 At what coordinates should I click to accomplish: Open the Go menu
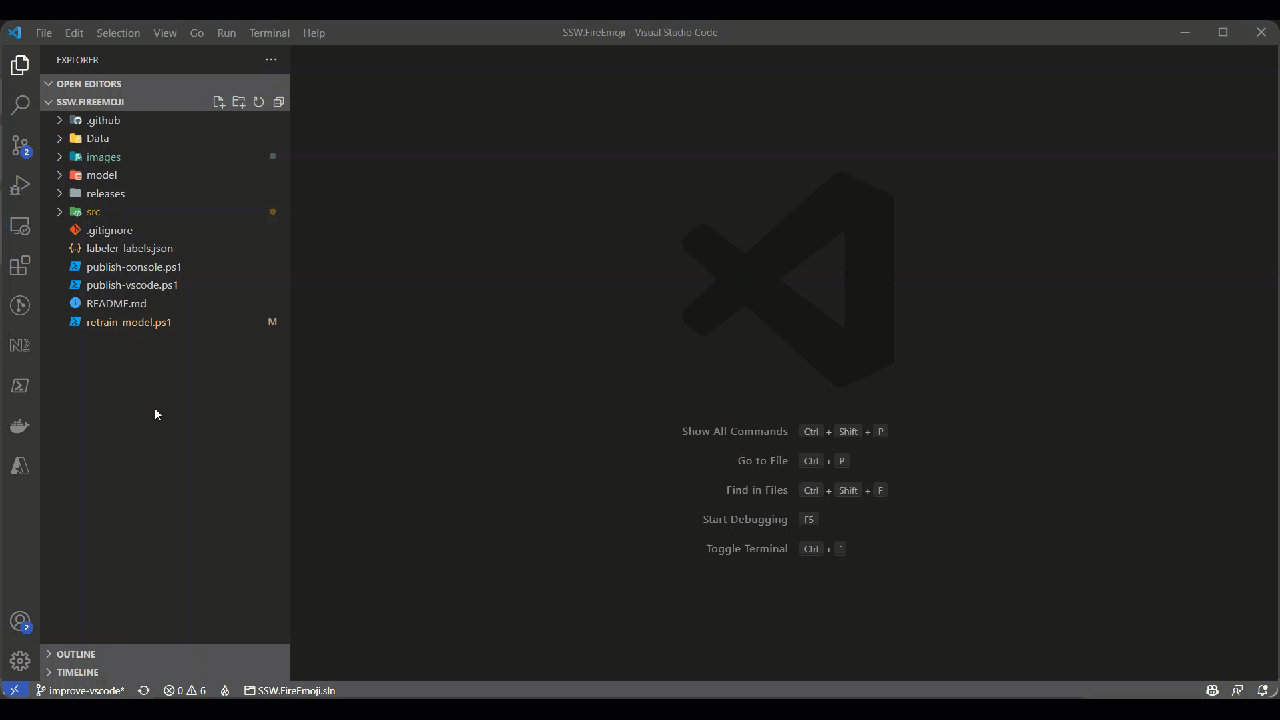click(x=197, y=33)
